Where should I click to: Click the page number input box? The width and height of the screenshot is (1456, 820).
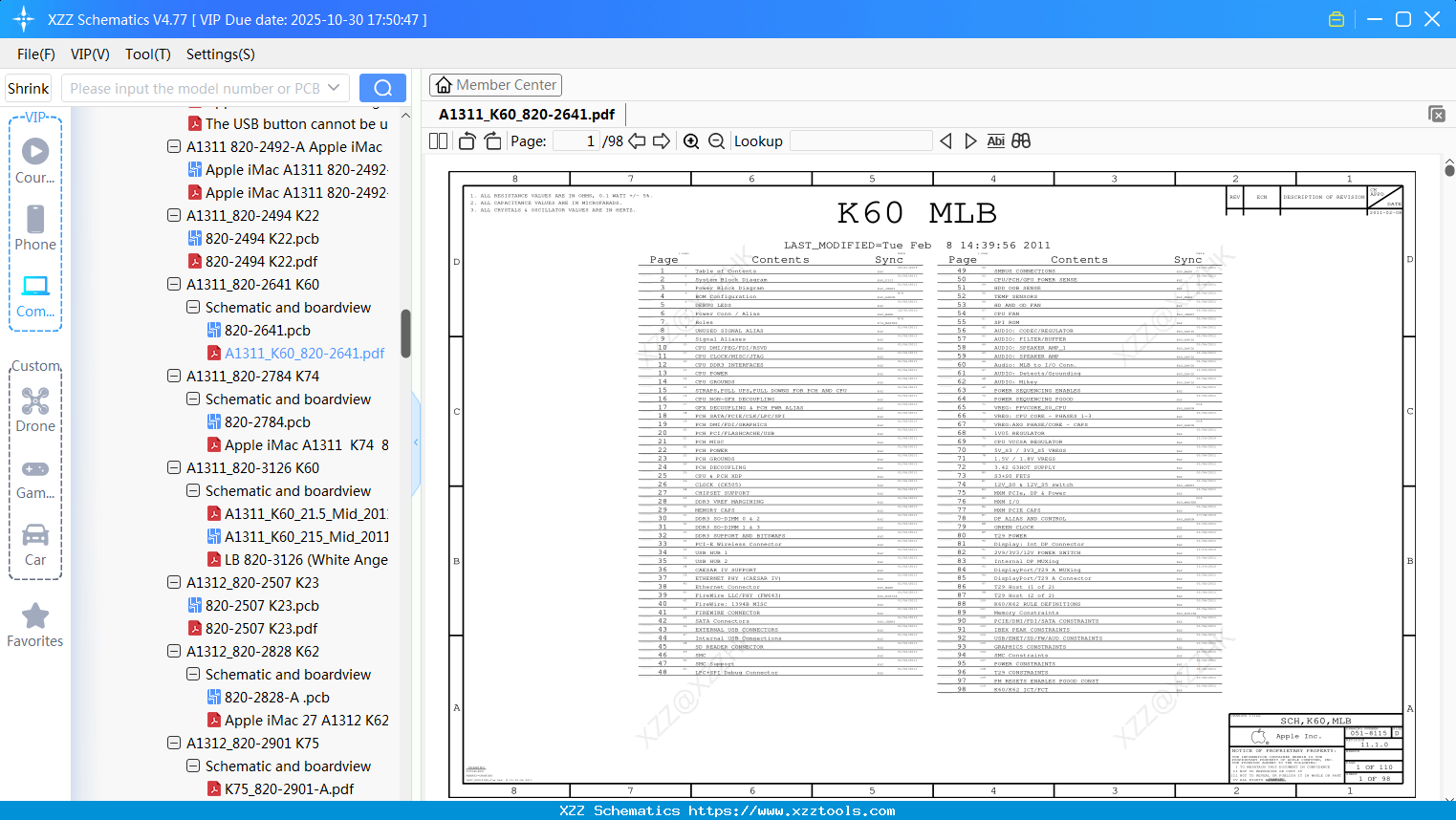pos(576,141)
